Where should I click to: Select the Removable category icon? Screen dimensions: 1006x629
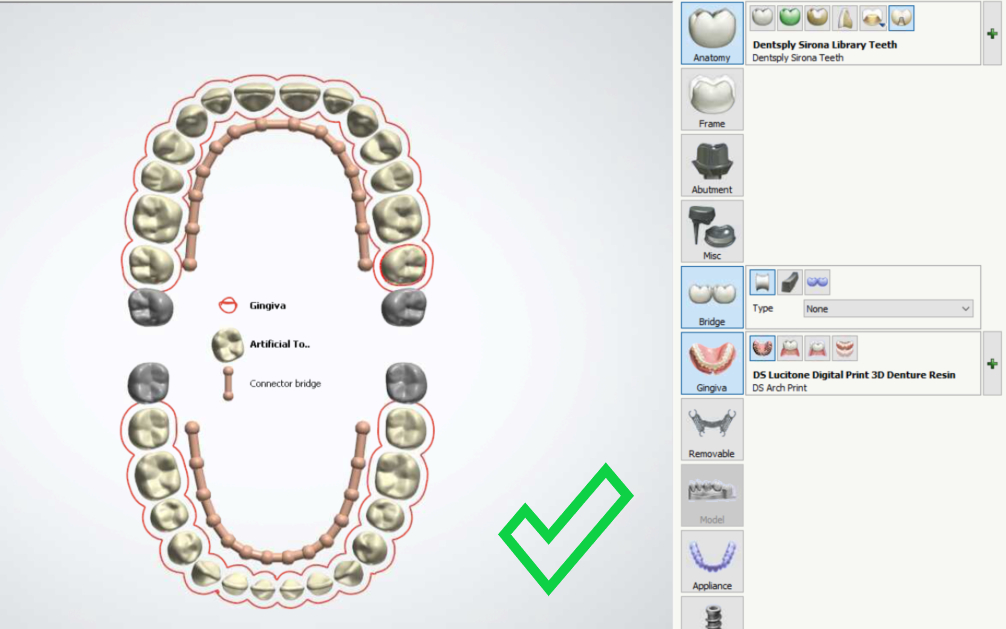pos(712,429)
